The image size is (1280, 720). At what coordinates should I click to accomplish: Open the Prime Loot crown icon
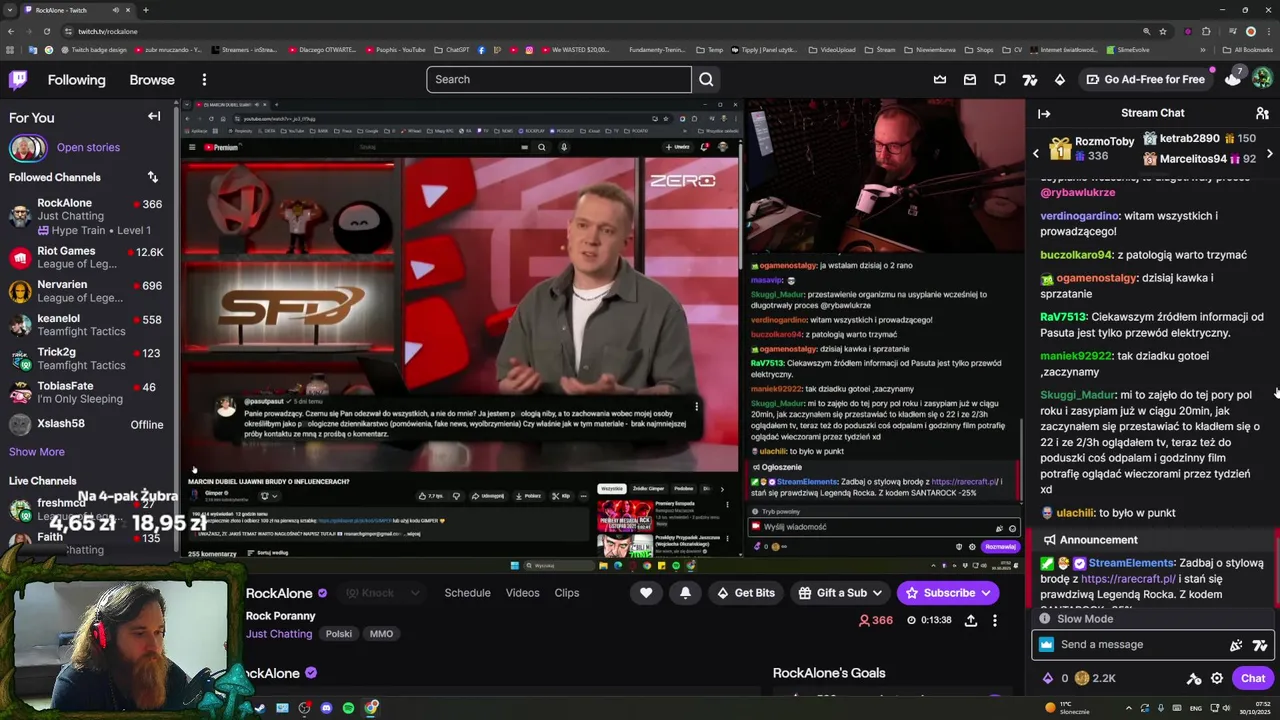(x=940, y=80)
